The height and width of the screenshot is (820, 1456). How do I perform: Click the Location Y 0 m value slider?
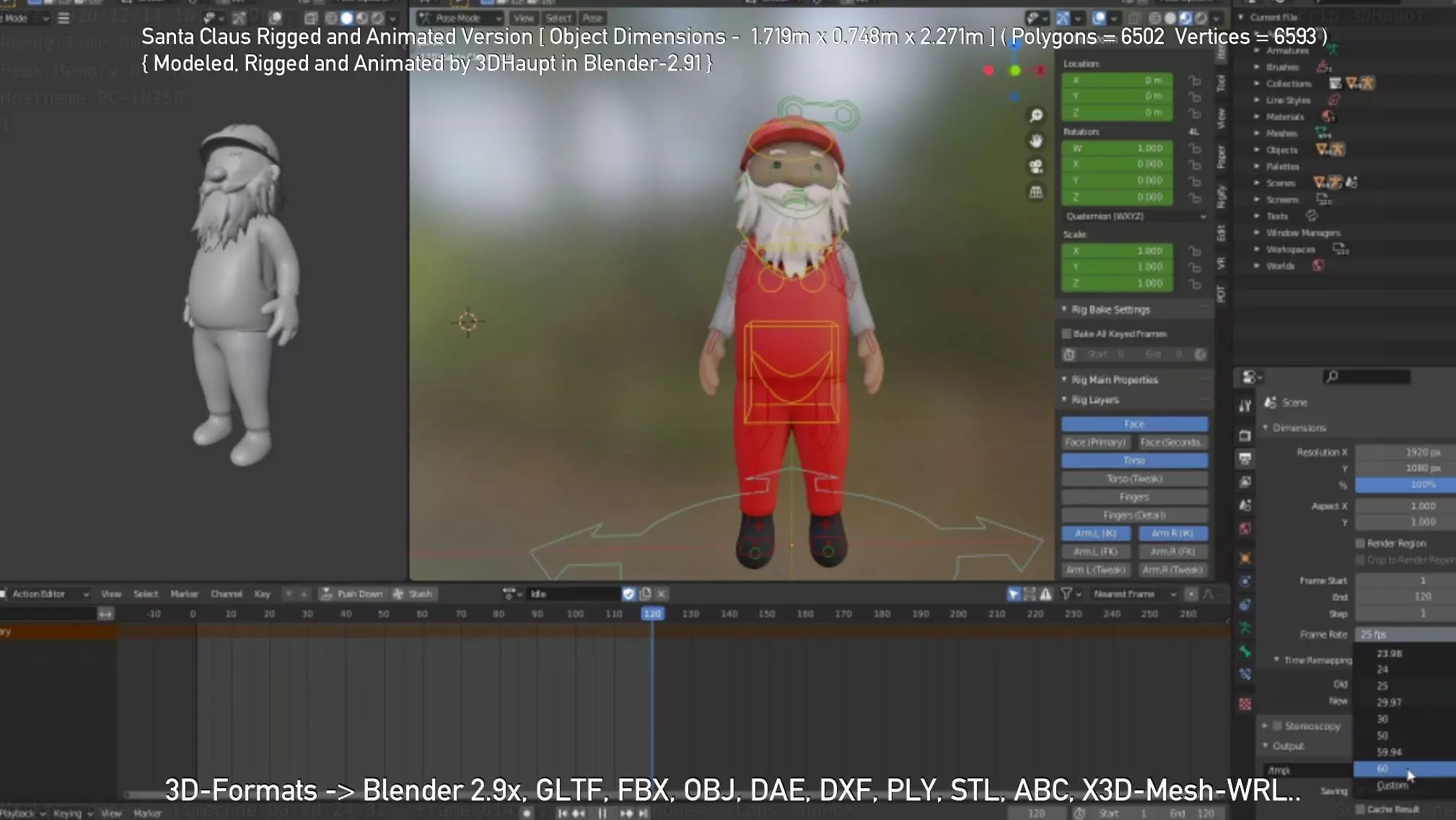(1117, 96)
